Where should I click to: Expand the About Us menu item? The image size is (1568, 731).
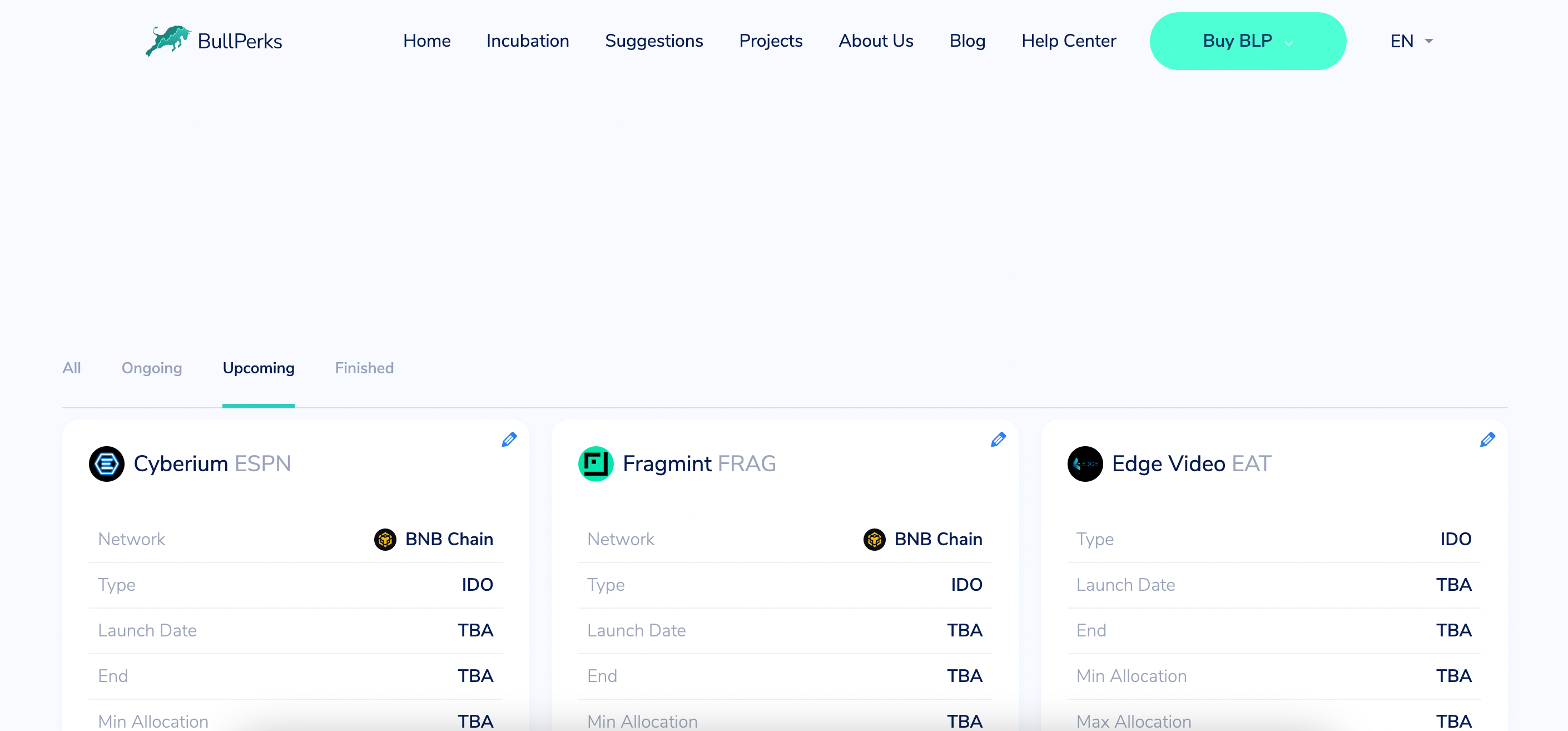click(876, 41)
